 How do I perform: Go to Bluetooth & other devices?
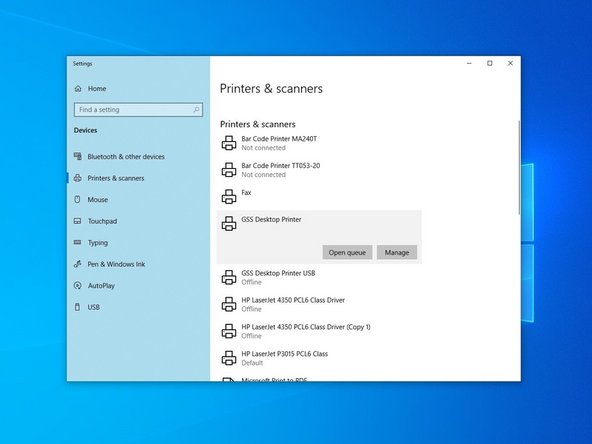click(x=126, y=157)
